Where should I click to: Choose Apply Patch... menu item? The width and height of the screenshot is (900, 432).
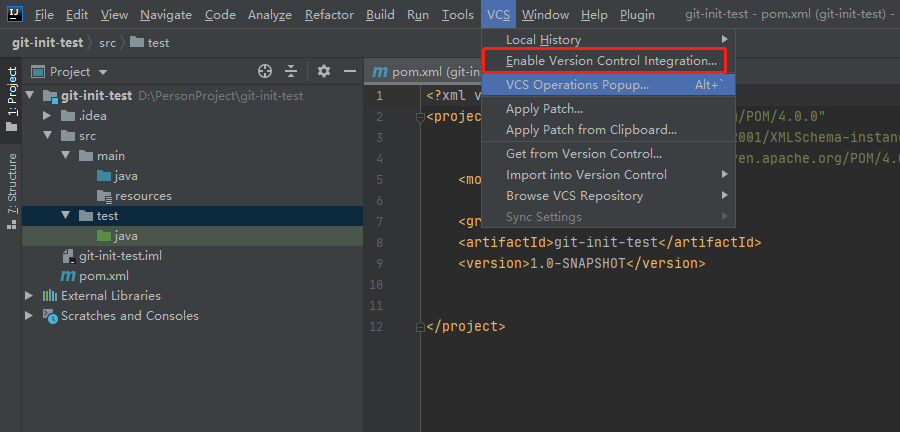tap(608, 109)
